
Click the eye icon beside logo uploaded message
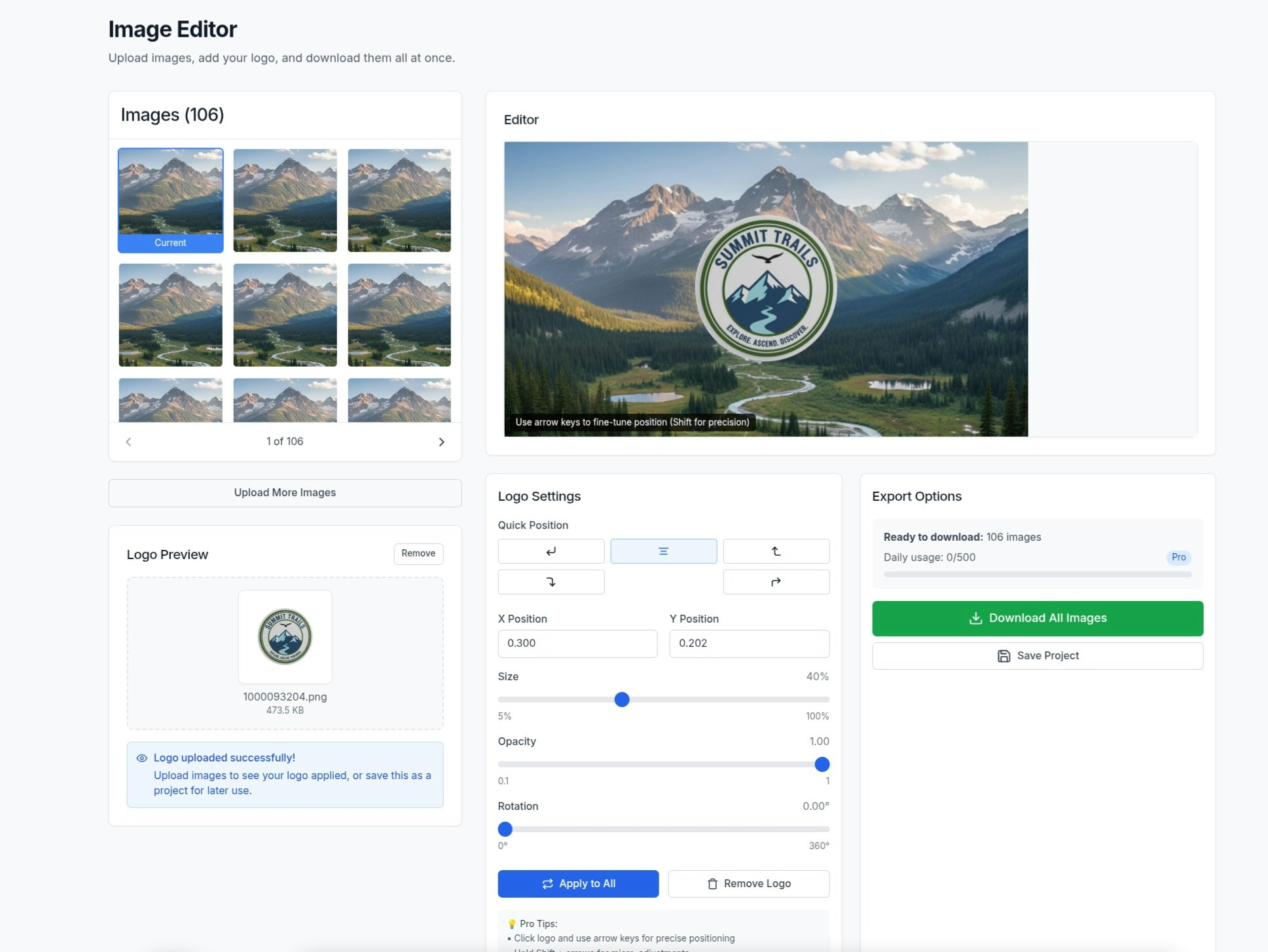coord(141,758)
